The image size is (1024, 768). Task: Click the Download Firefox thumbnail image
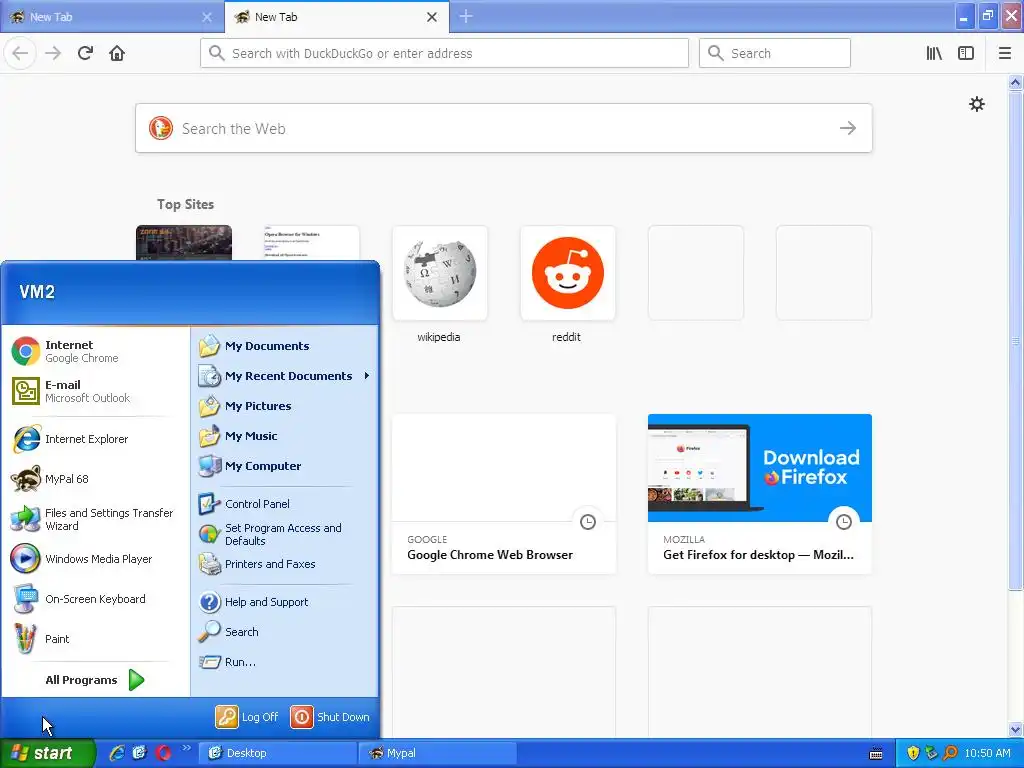click(760, 468)
